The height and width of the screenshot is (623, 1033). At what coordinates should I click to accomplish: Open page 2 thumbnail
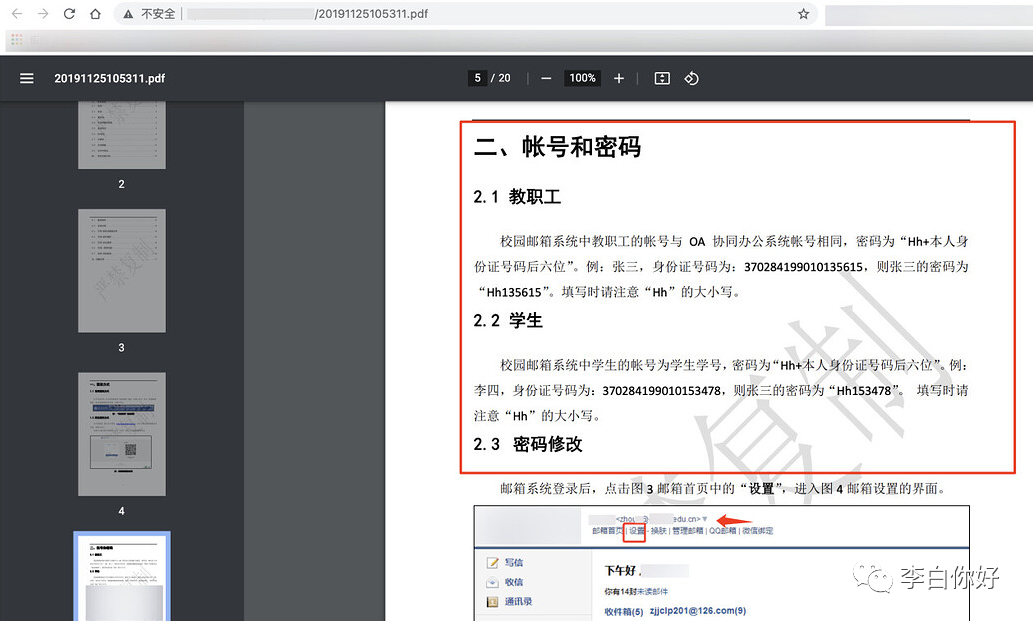pos(122,135)
